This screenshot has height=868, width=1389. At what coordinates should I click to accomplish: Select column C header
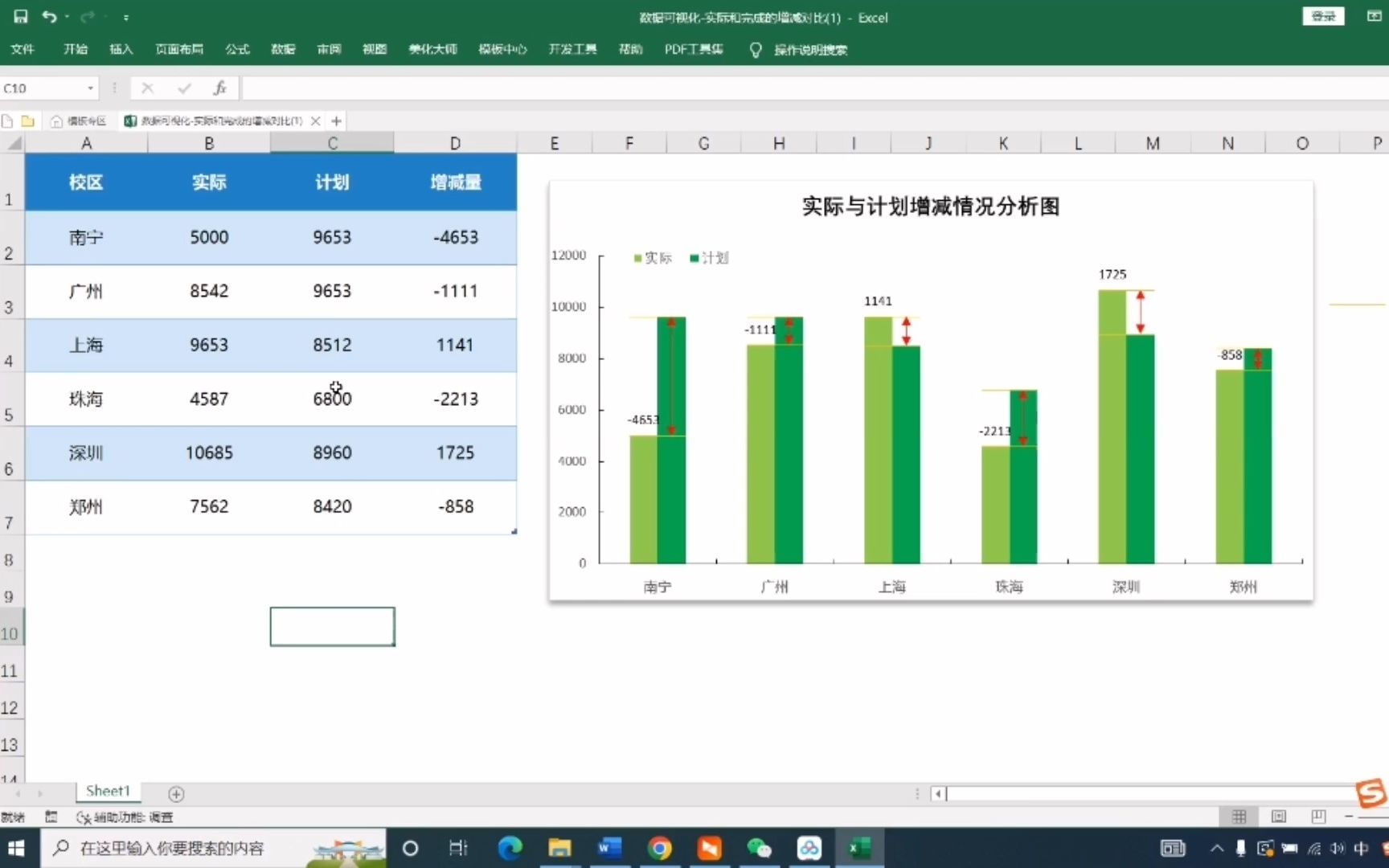click(x=332, y=143)
